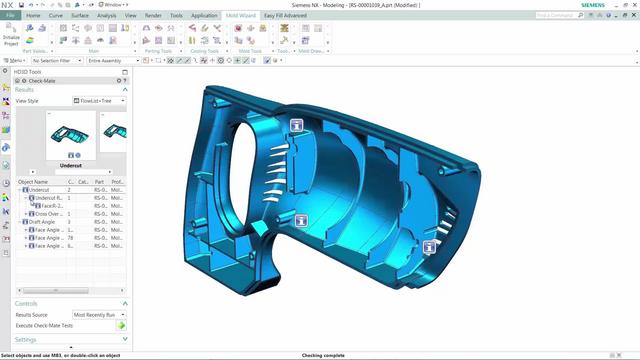Click the Find a Command search box

pyautogui.click(x=560, y=16)
